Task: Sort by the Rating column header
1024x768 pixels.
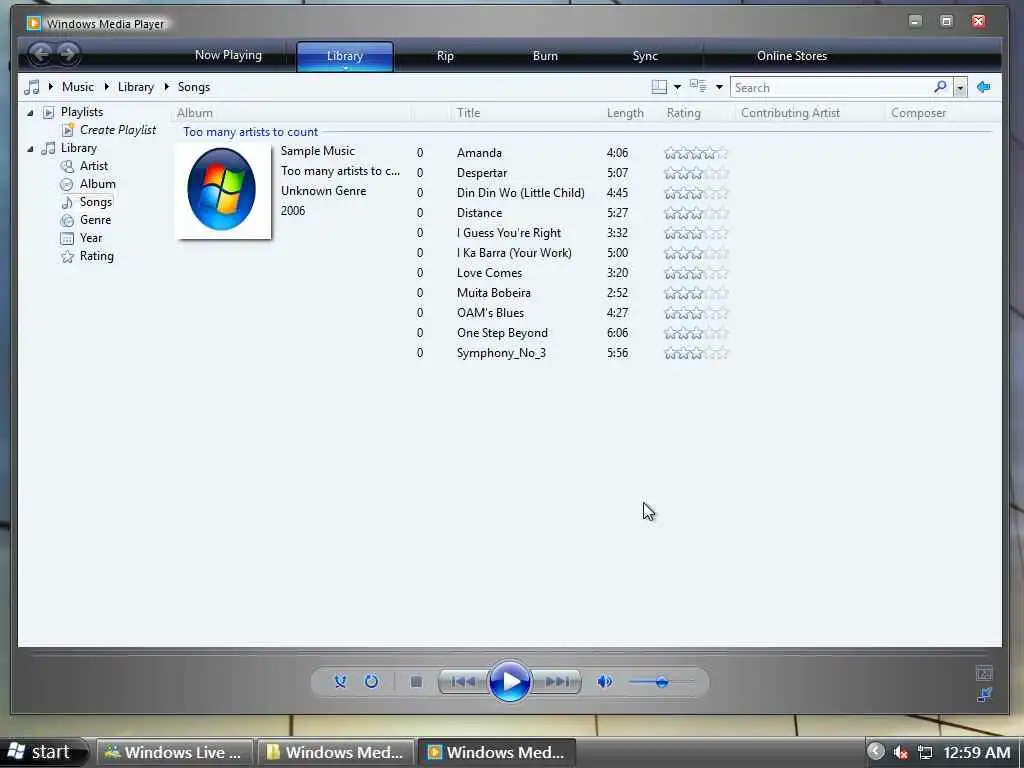Action: point(683,113)
